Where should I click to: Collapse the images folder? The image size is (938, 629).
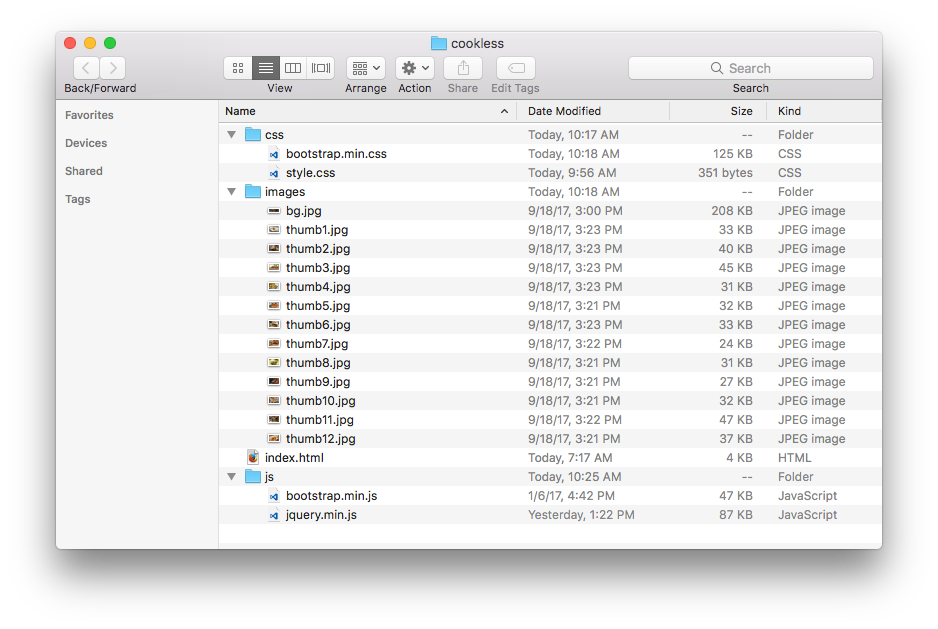[x=231, y=191]
